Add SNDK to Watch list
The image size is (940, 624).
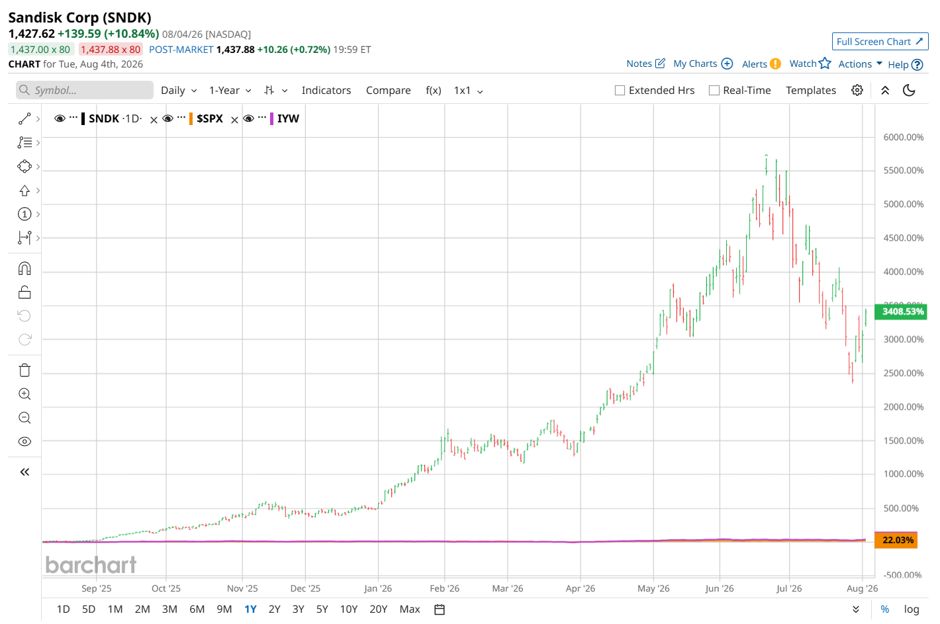coord(810,64)
